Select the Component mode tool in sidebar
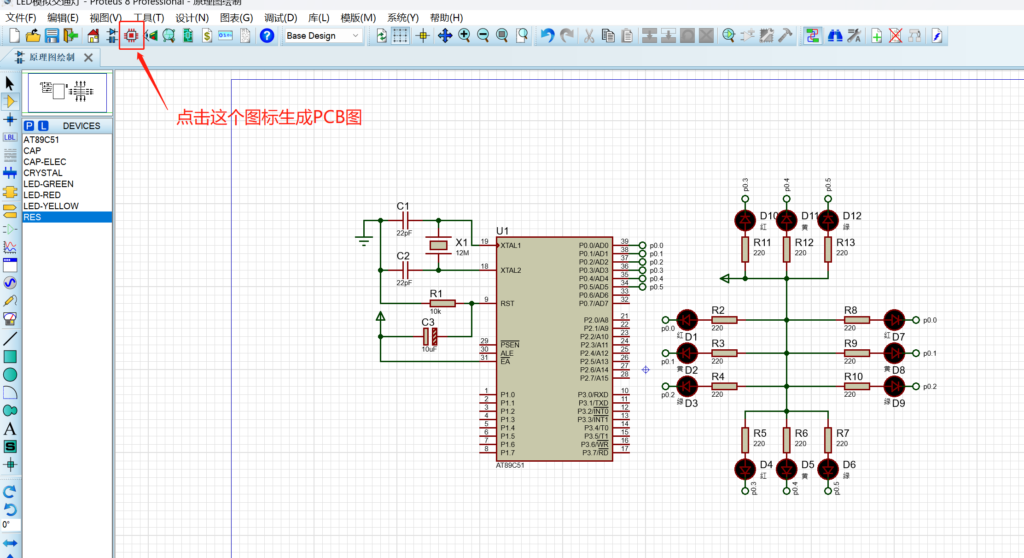The image size is (1024, 558). 10,101
